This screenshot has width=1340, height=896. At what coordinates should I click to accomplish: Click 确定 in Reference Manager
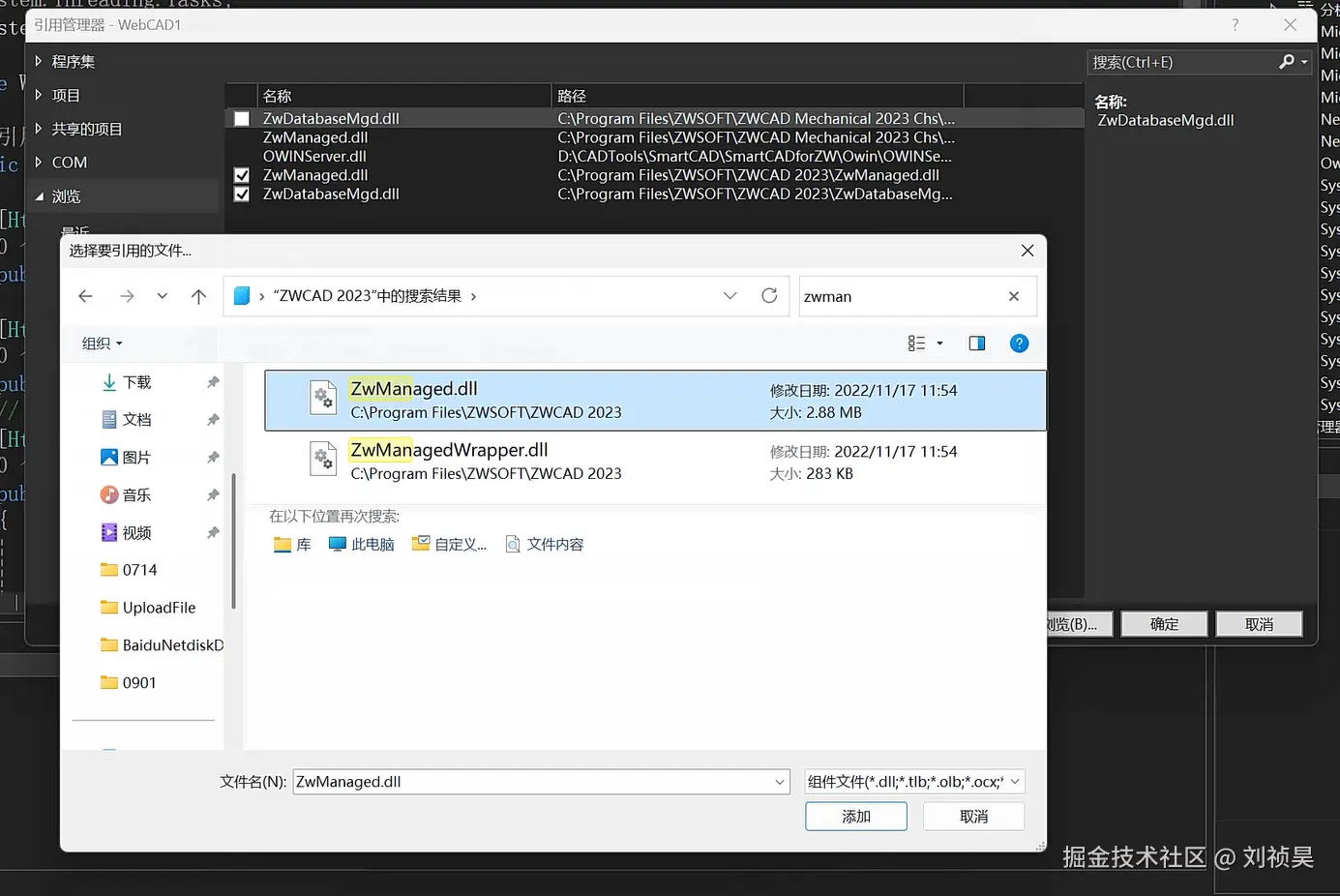1164,624
